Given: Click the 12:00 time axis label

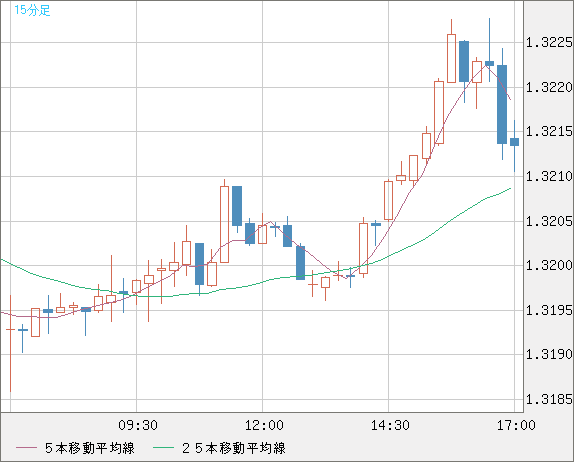Looking at the screenshot, I should point(264,425).
